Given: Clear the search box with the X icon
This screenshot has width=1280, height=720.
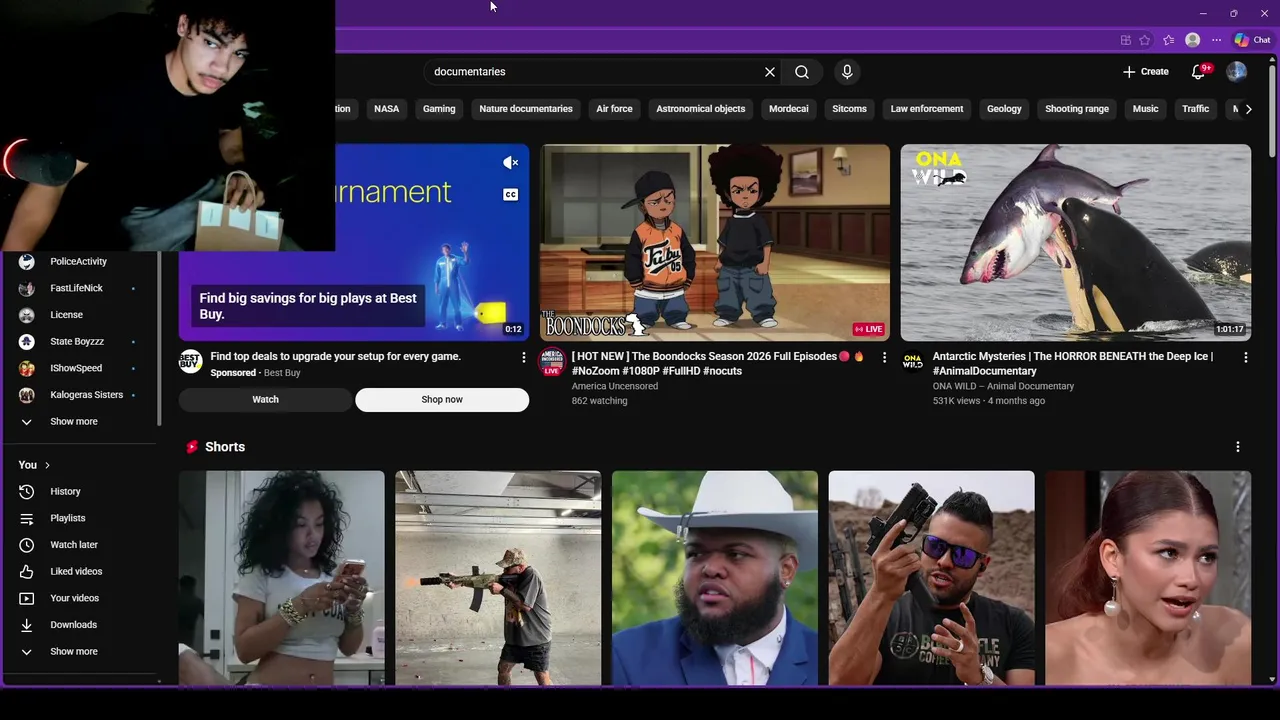Looking at the screenshot, I should click(x=770, y=72).
